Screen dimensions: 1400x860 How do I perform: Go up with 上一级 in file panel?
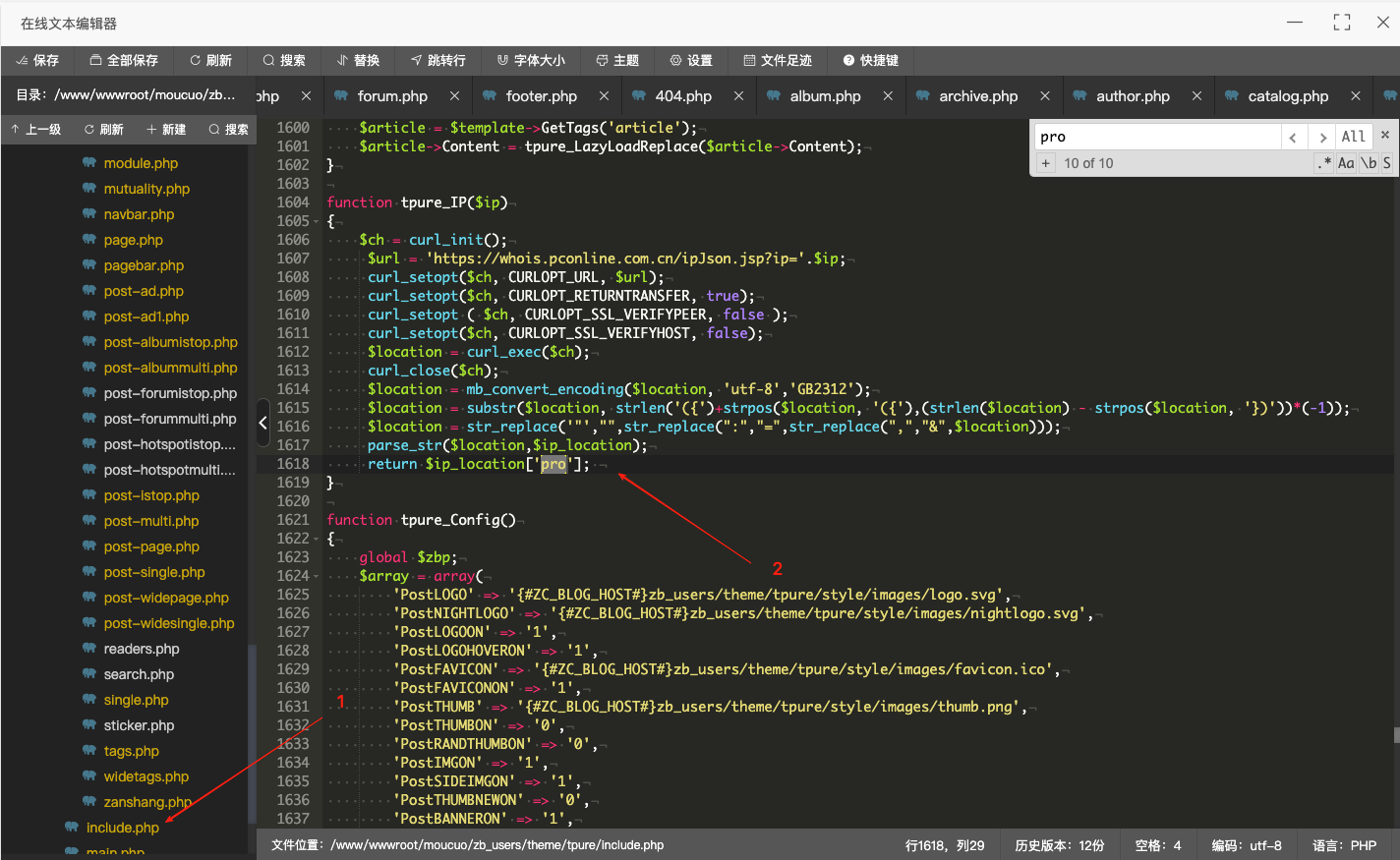pos(35,129)
